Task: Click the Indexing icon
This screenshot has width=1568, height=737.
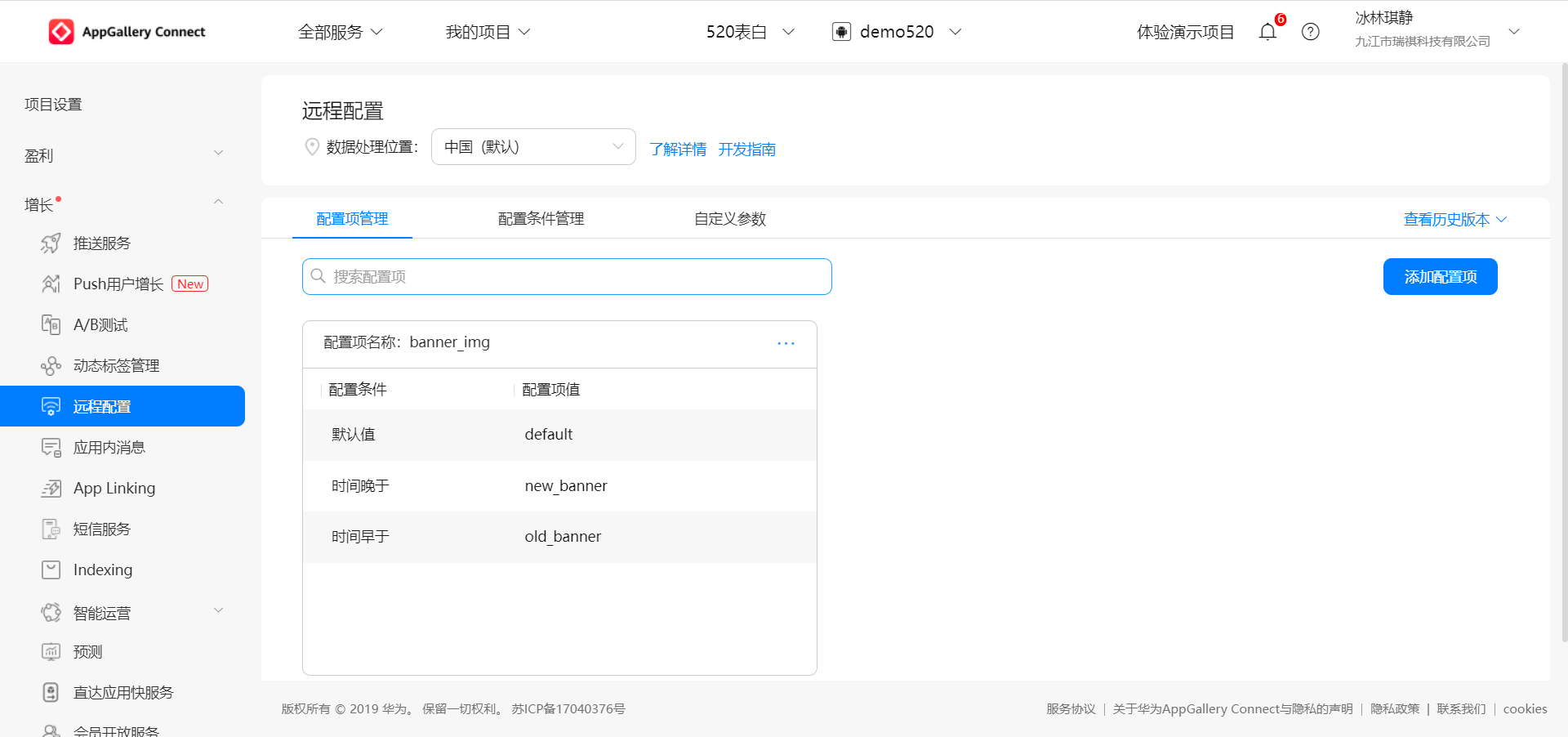Action: (51, 569)
